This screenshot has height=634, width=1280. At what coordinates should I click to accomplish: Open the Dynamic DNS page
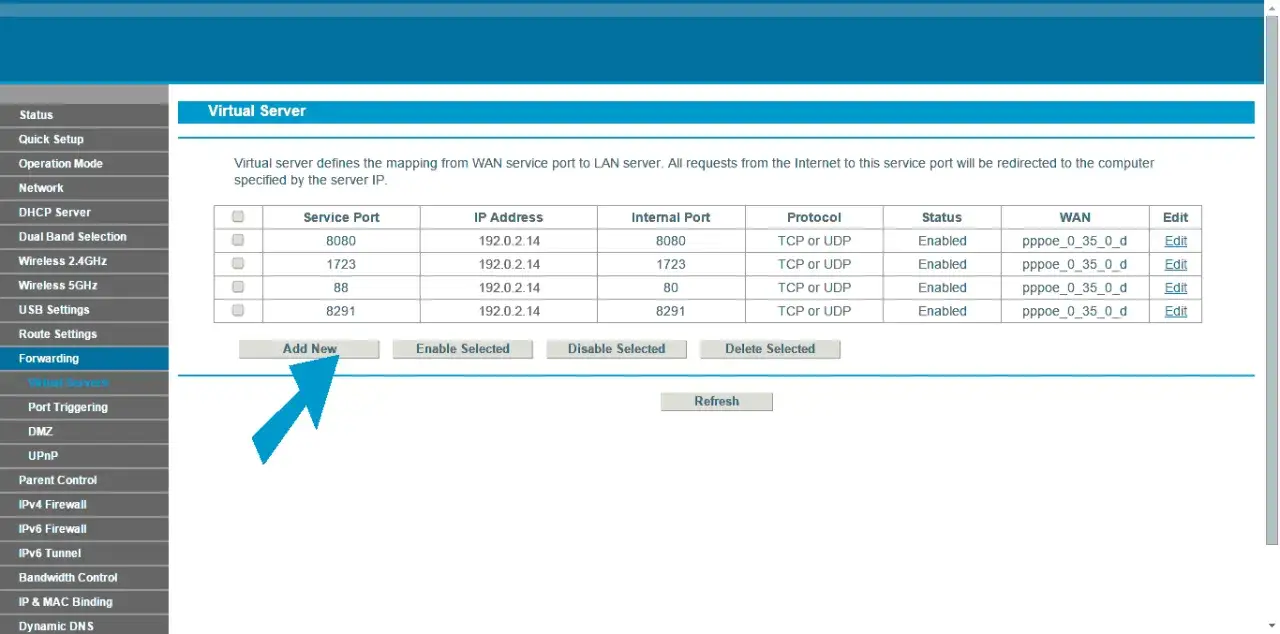point(54,625)
